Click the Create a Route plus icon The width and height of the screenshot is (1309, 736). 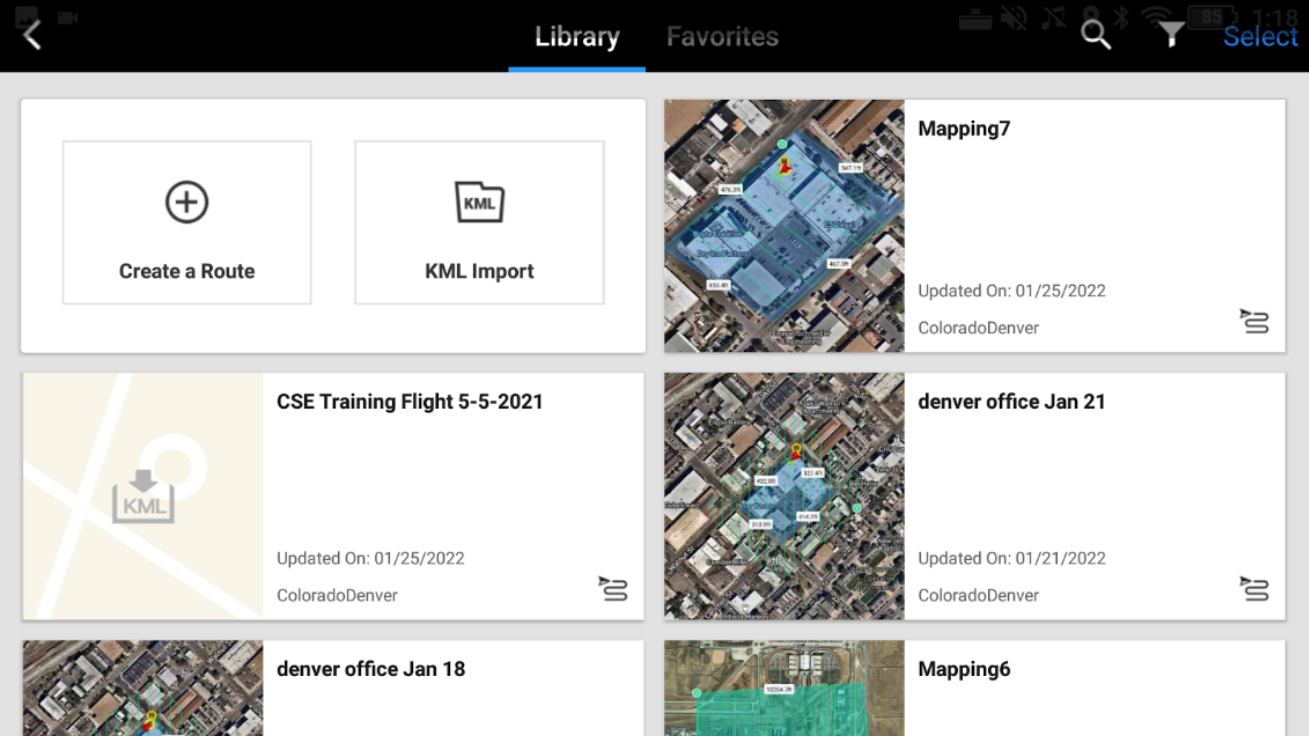(x=187, y=202)
